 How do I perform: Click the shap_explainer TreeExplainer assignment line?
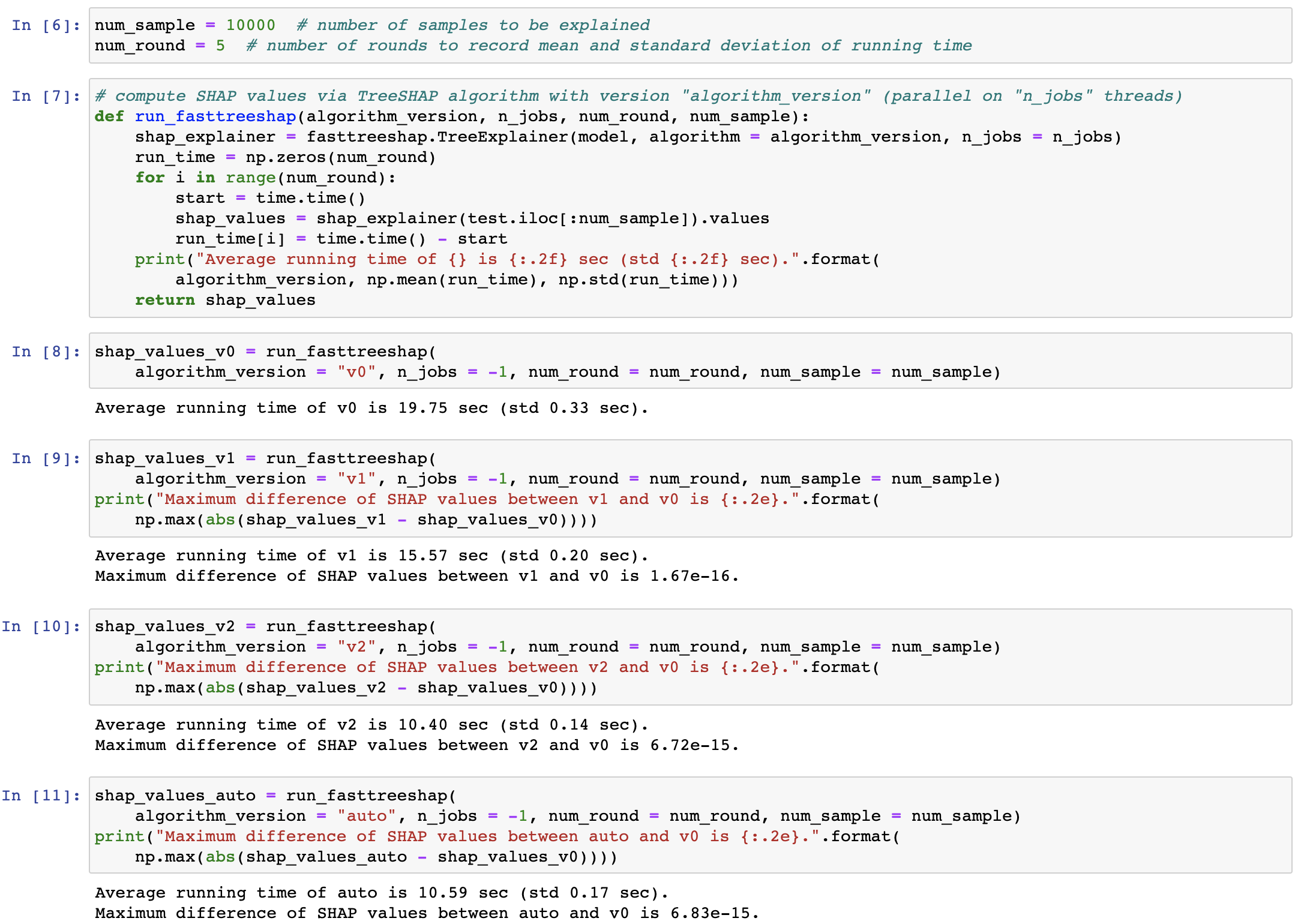click(628, 137)
